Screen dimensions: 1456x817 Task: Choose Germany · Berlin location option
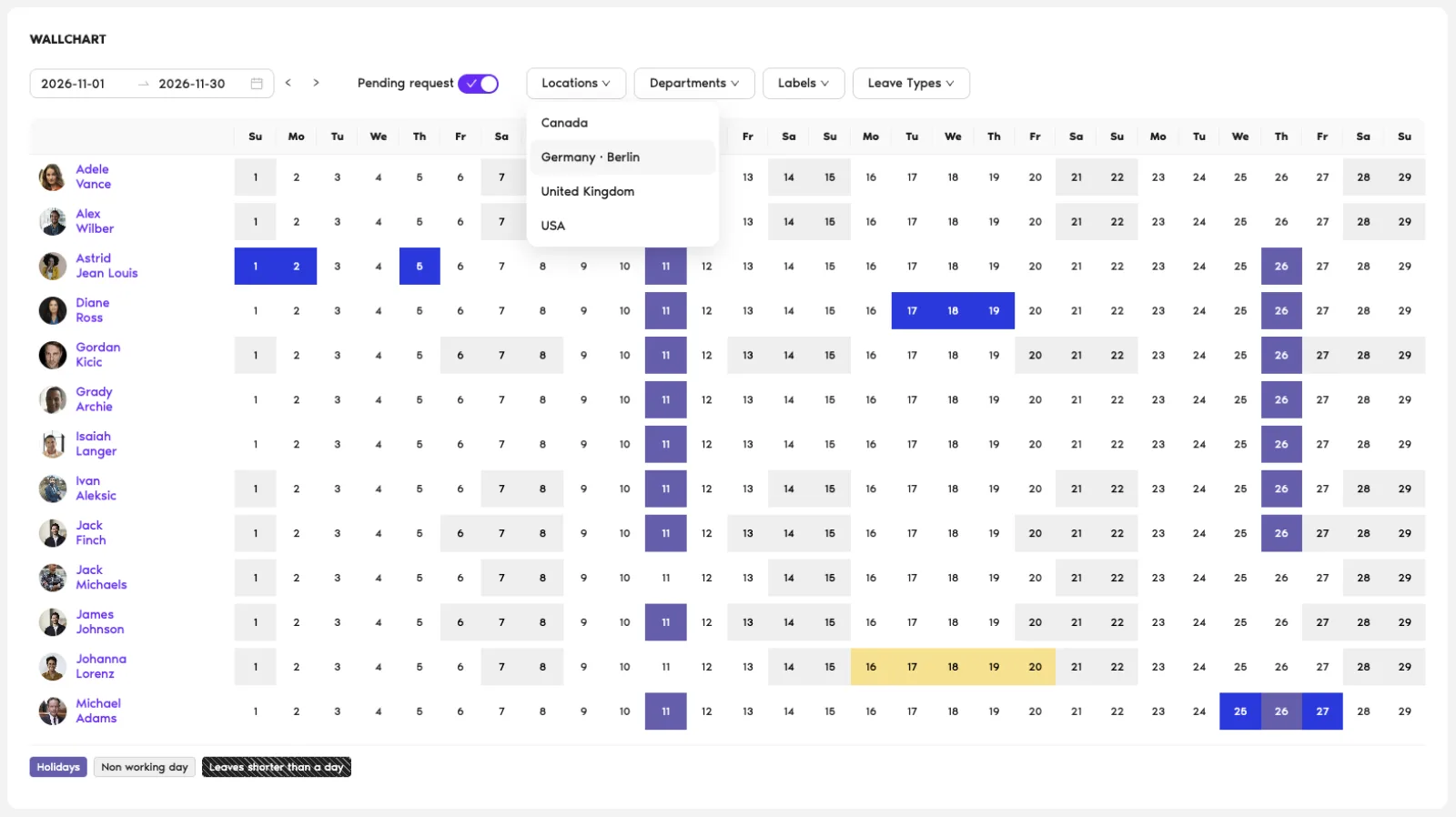coord(622,157)
